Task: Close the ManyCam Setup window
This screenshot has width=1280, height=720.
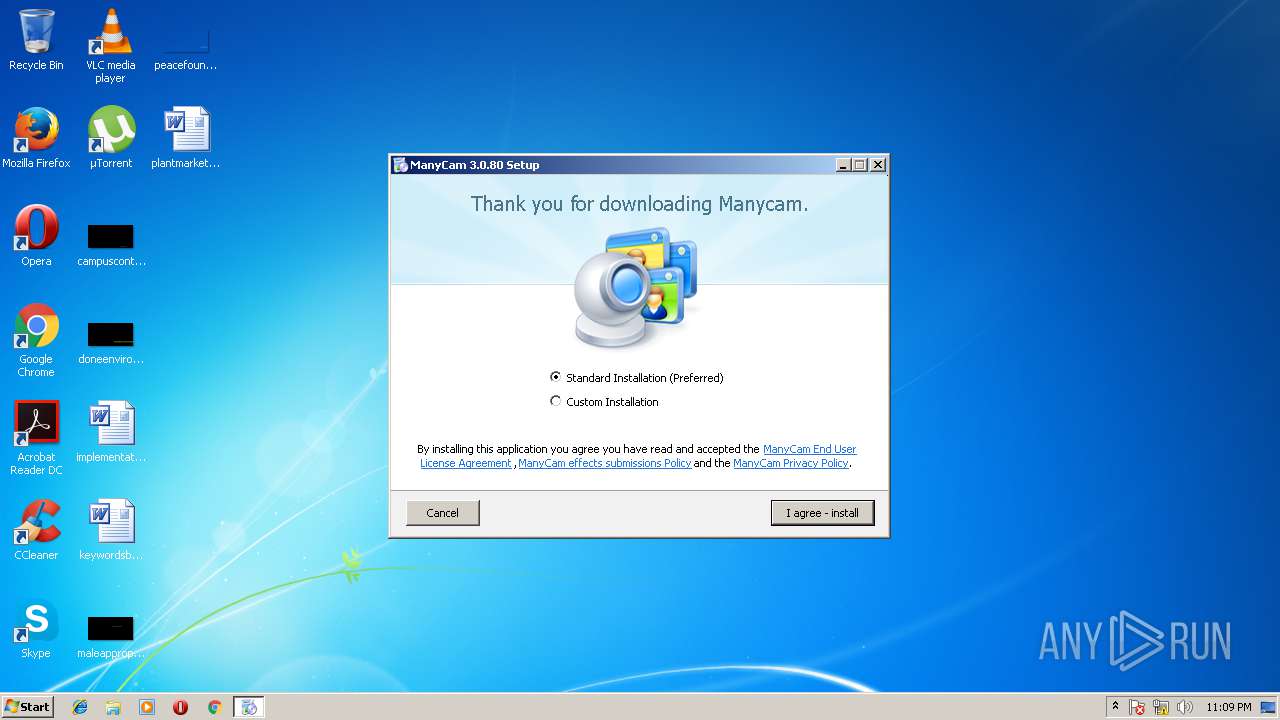Action: point(878,165)
